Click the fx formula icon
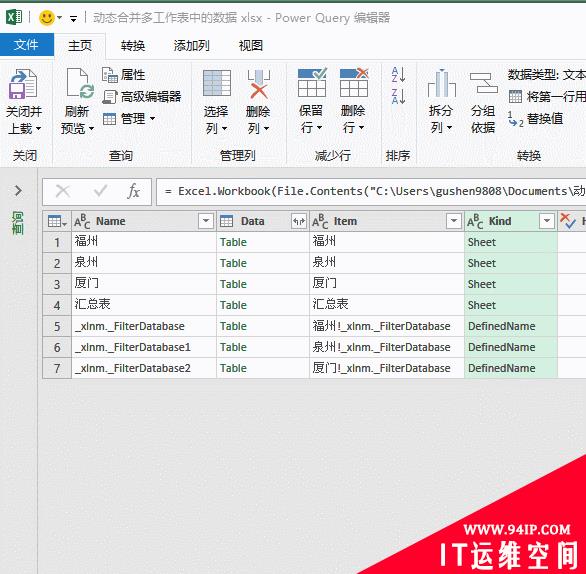 (x=133, y=191)
